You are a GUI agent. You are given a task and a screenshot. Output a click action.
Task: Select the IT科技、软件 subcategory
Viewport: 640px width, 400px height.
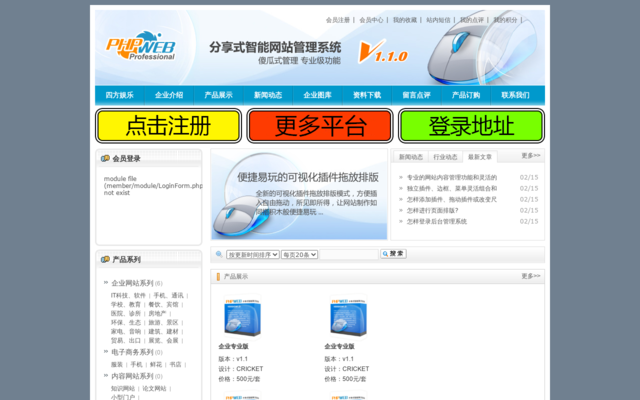128,296
